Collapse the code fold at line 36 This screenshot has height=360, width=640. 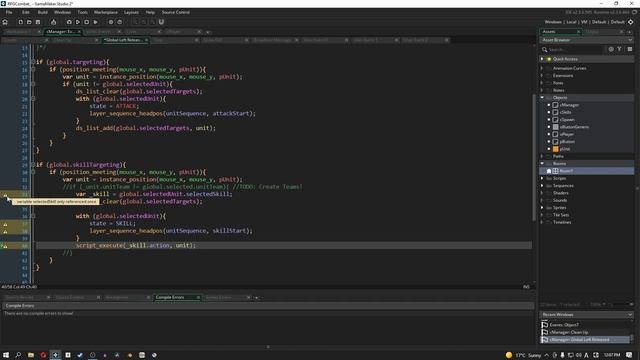[x=33, y=216]
